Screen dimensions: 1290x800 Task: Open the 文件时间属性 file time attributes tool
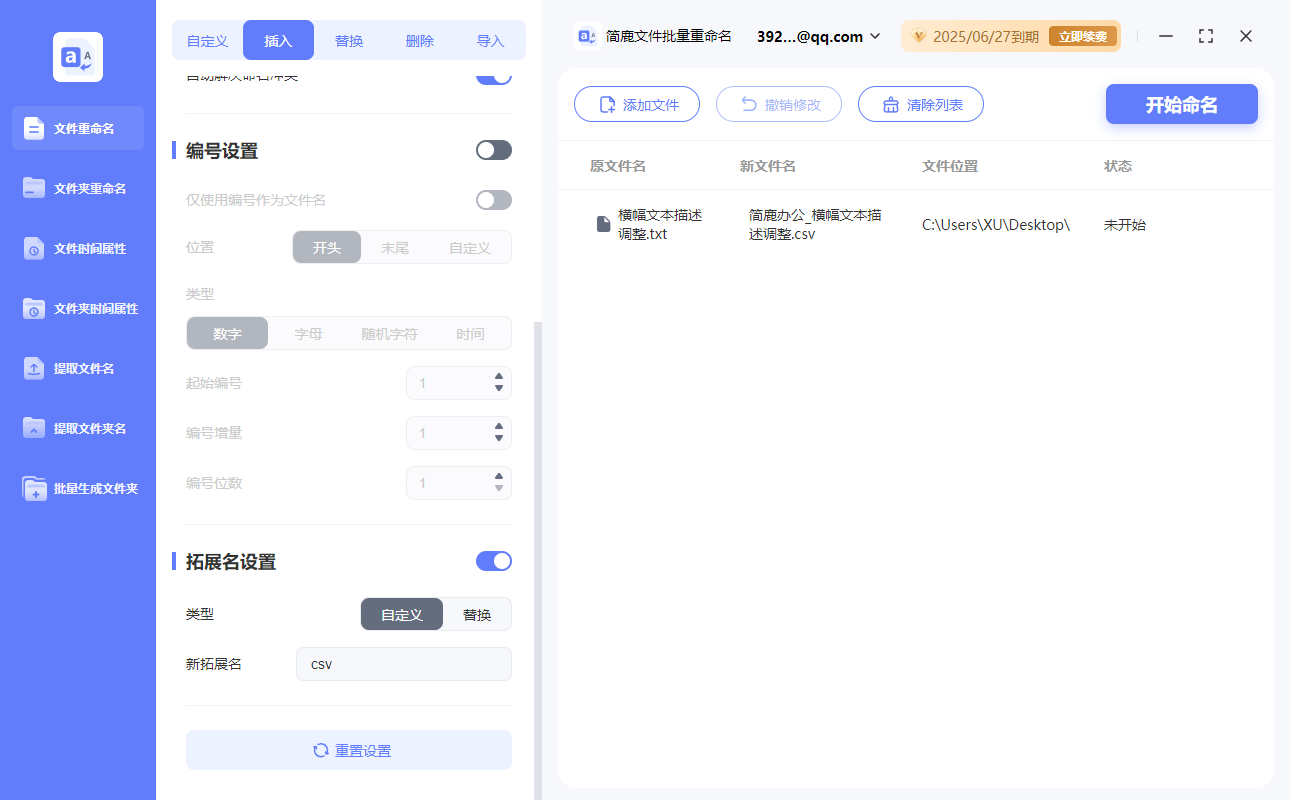tap(77, 248)
